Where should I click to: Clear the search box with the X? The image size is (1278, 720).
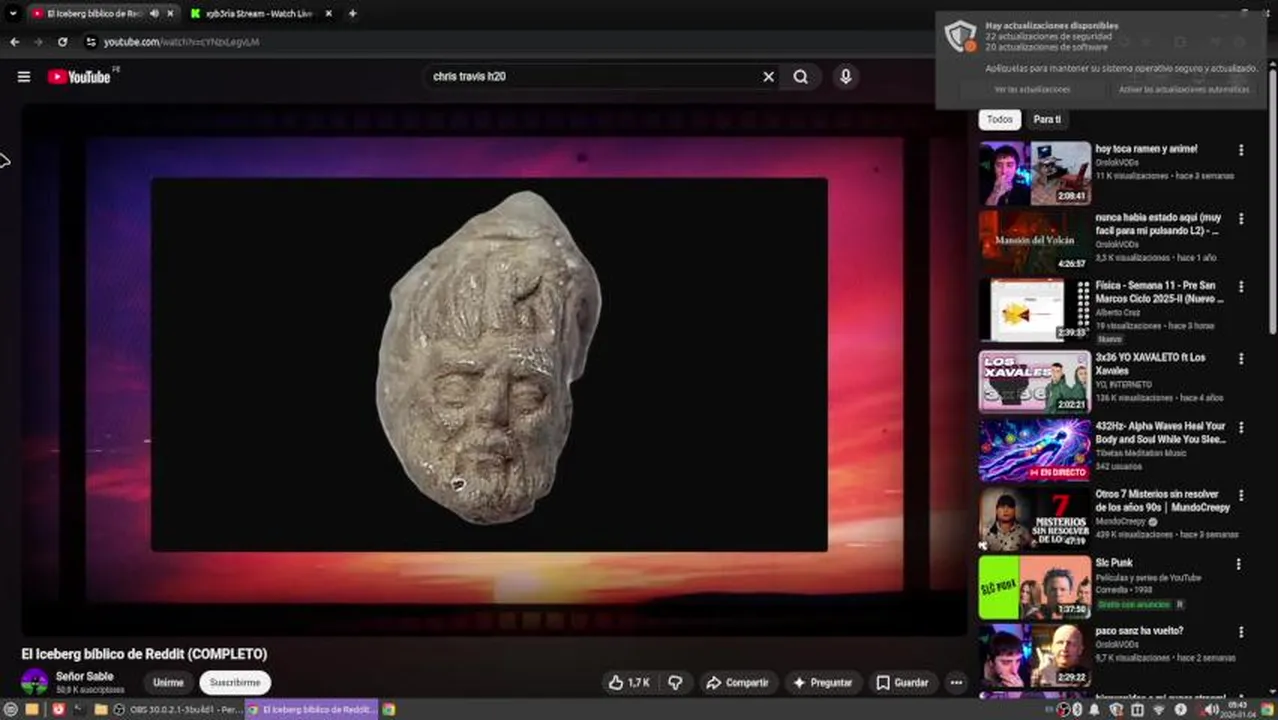(x=768, y=76)
